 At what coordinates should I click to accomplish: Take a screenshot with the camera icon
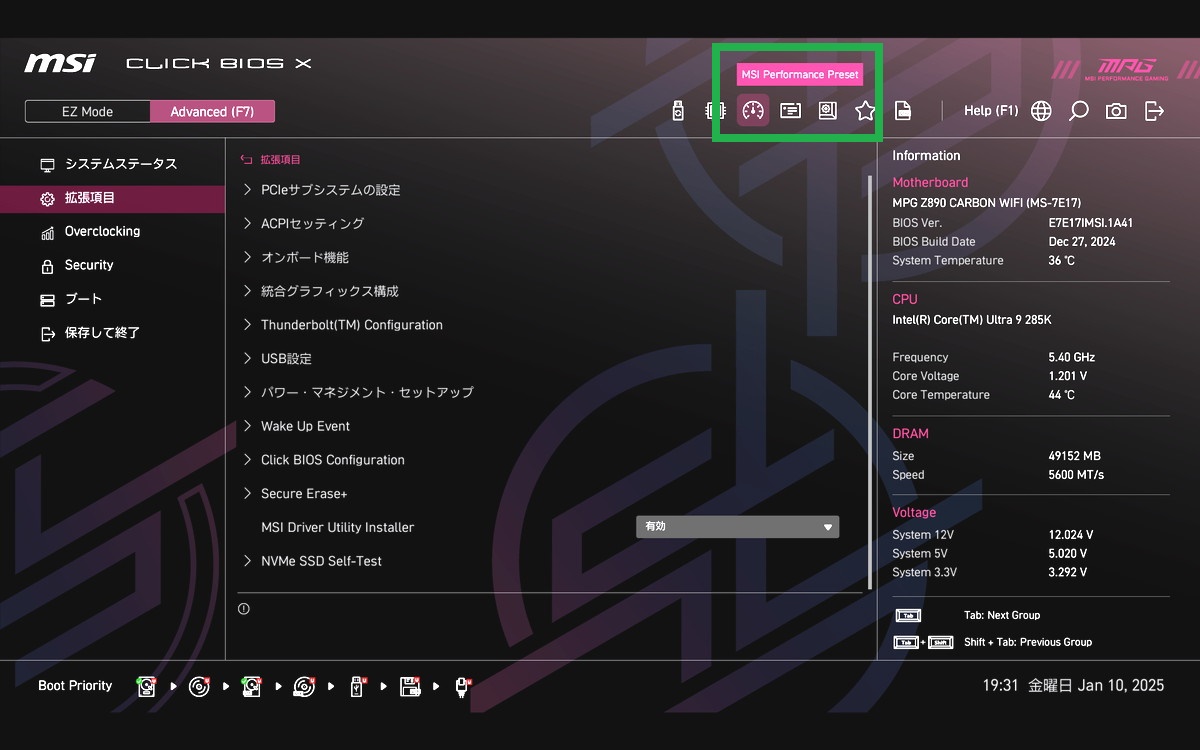click(1116, 111)
